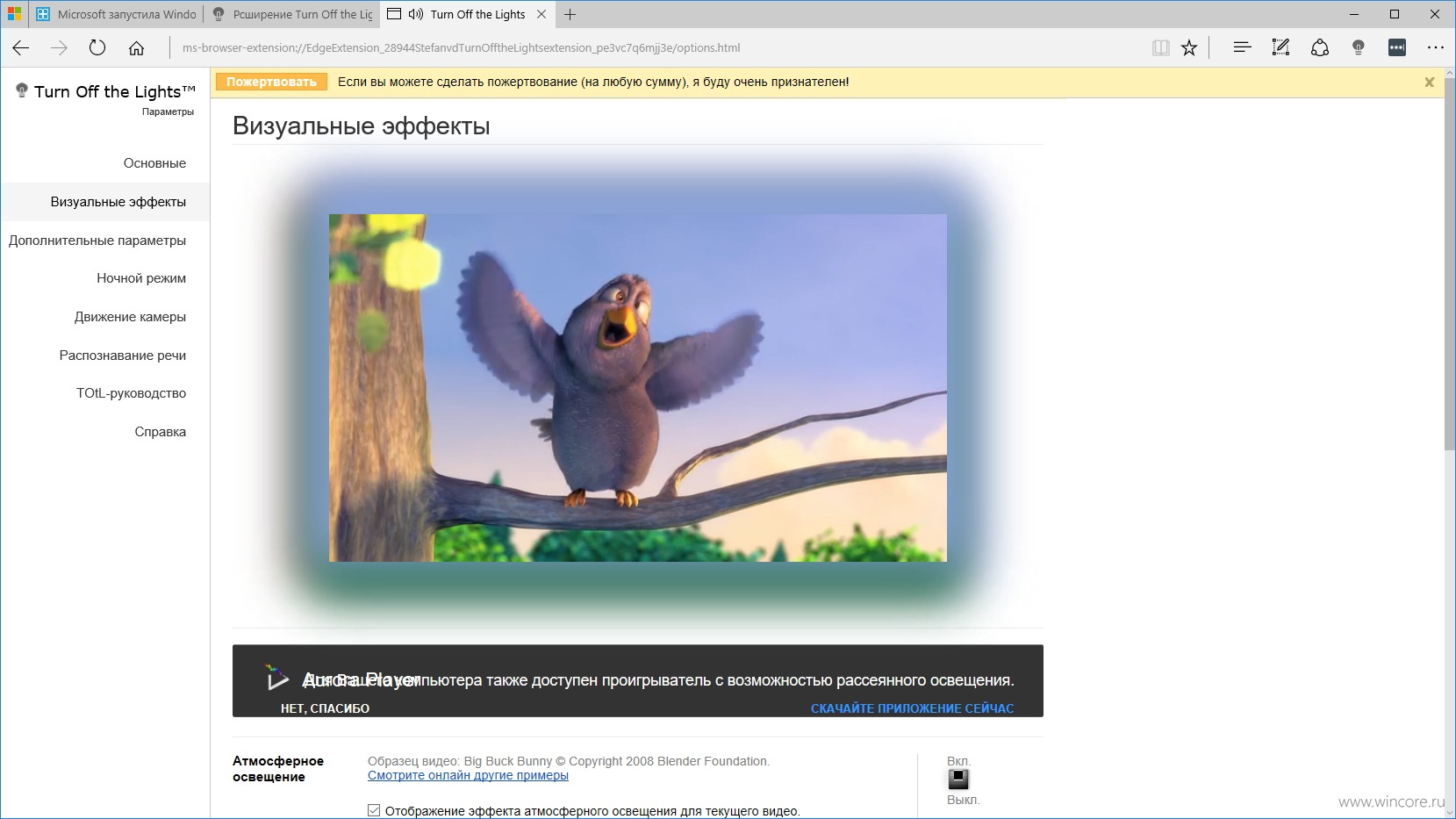Open a new browser tab
Viewport: 1456px width, 819px height.
pyautogui.click(x=570, y=14)
